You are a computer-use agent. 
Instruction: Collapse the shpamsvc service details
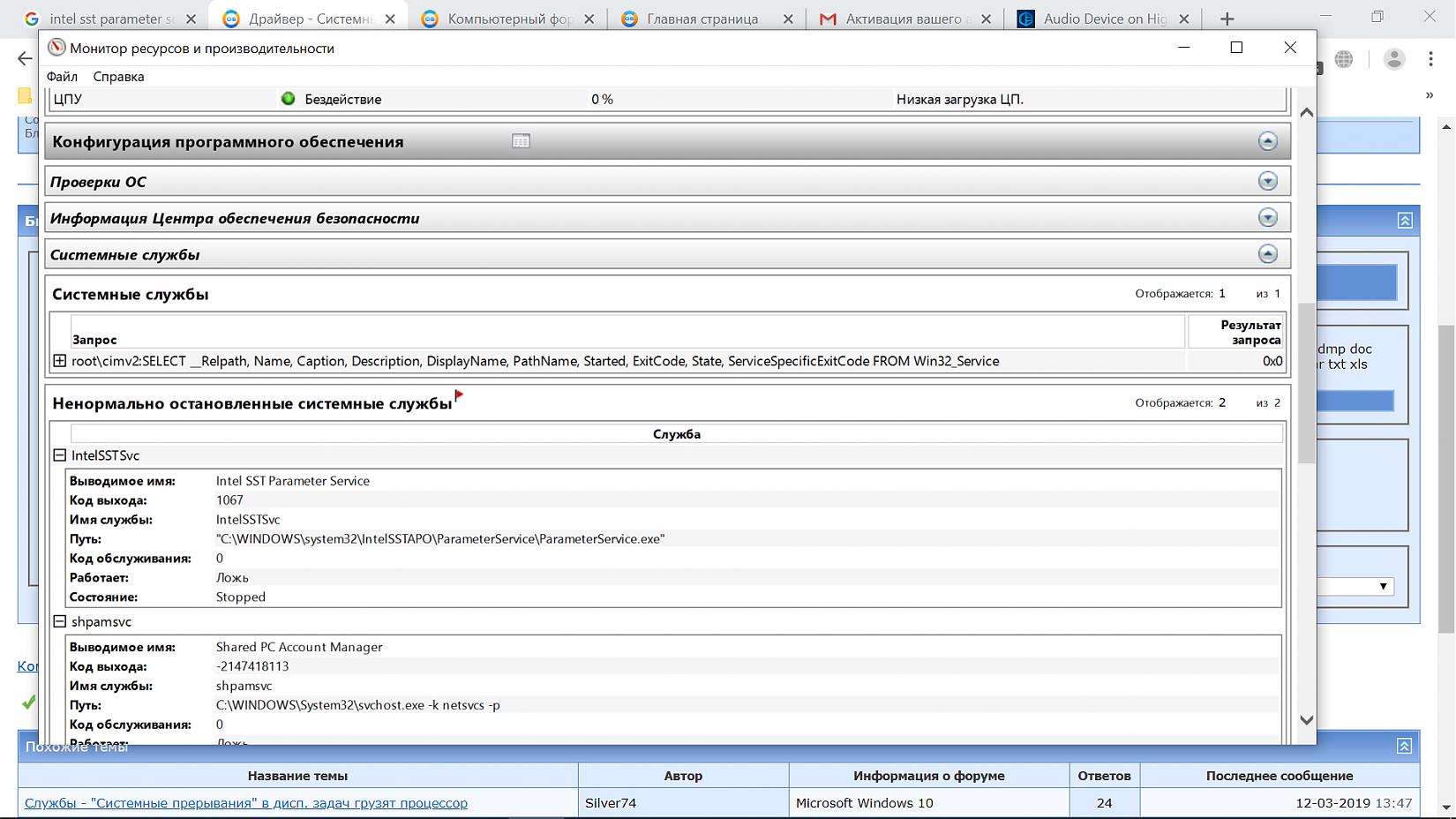[x=59, y=621]
